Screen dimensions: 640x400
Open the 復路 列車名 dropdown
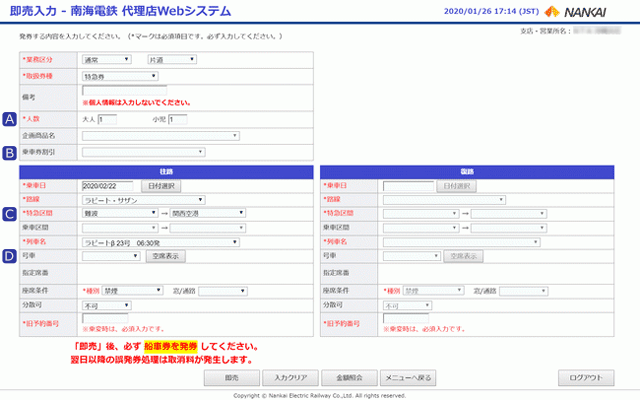(x=462, y=243)
